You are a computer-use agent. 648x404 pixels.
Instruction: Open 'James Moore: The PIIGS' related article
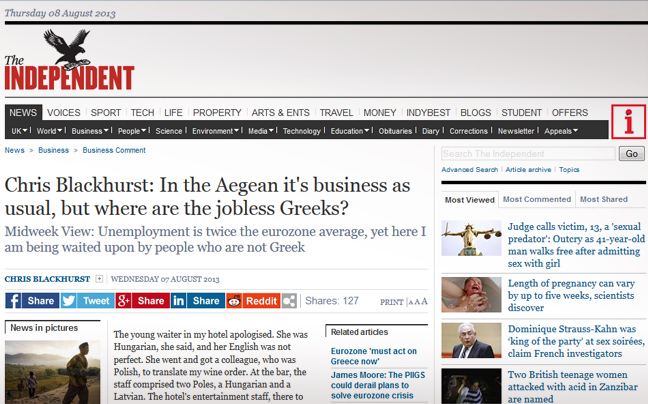tap(378, 385)
